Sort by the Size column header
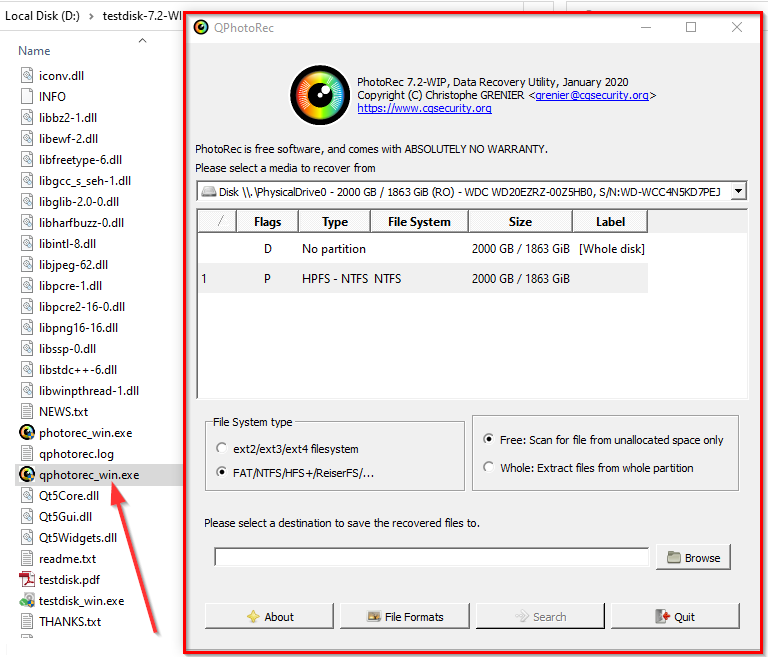 tap(520, 221)
